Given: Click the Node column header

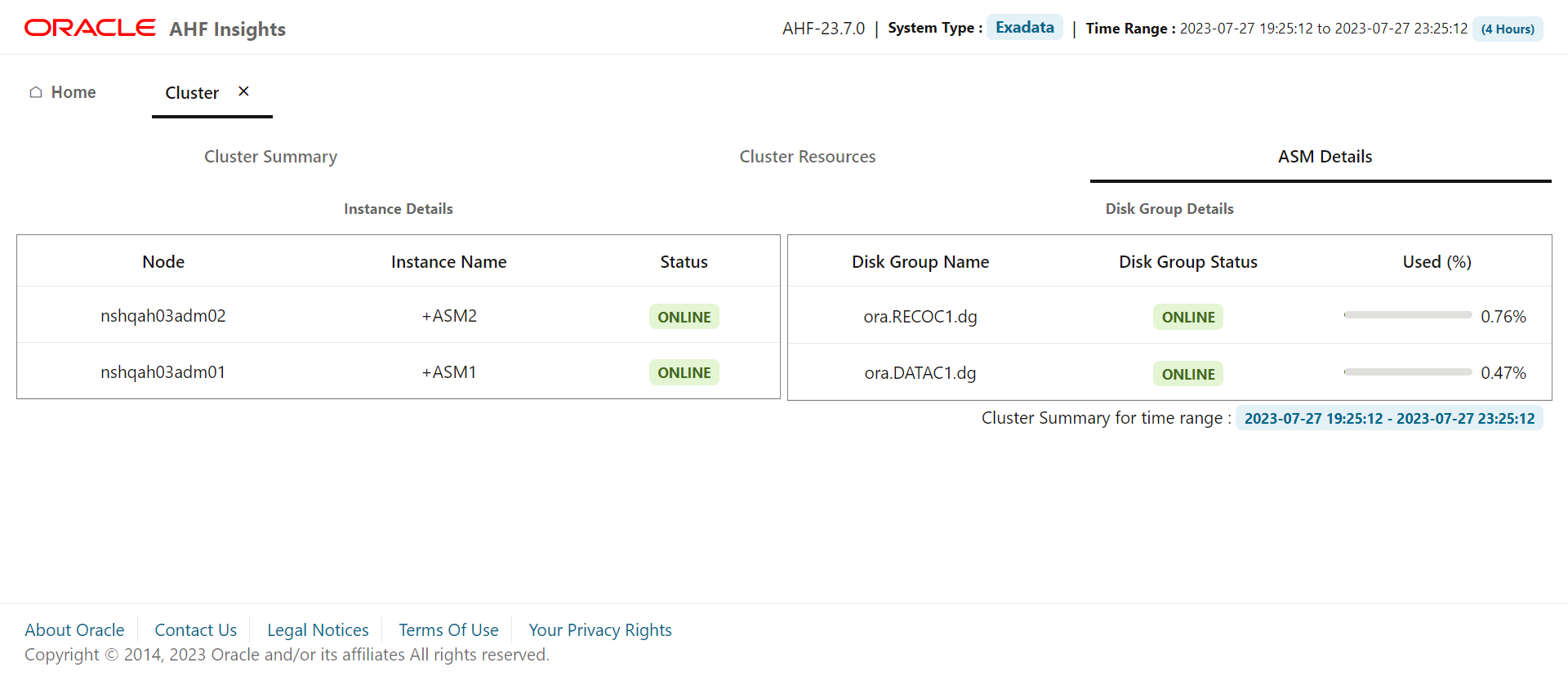Looking at the screenshot, I should pyautogui.click(x=163, y=262).
